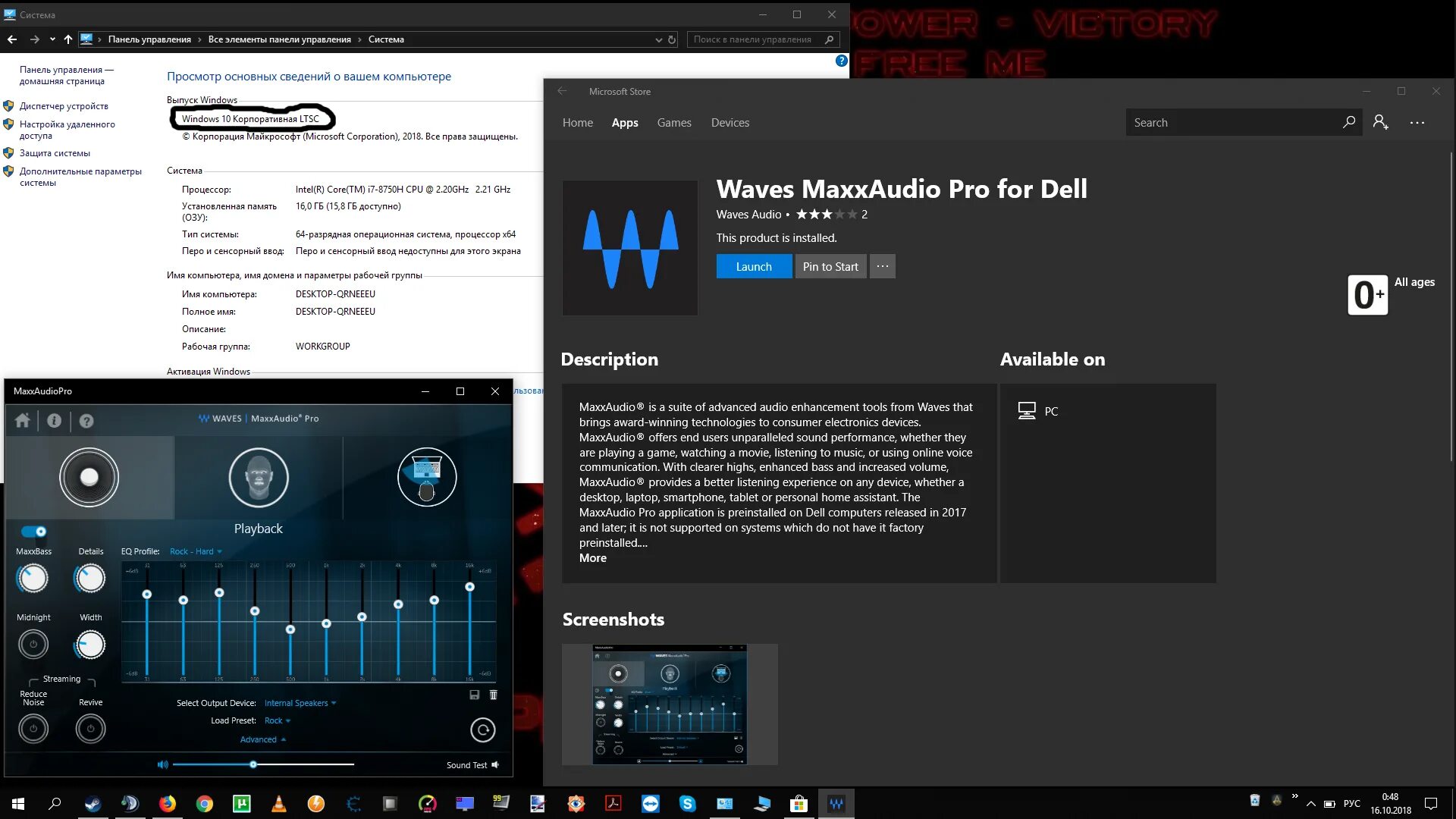Open Control Panel help question icon

coord(841,61)
